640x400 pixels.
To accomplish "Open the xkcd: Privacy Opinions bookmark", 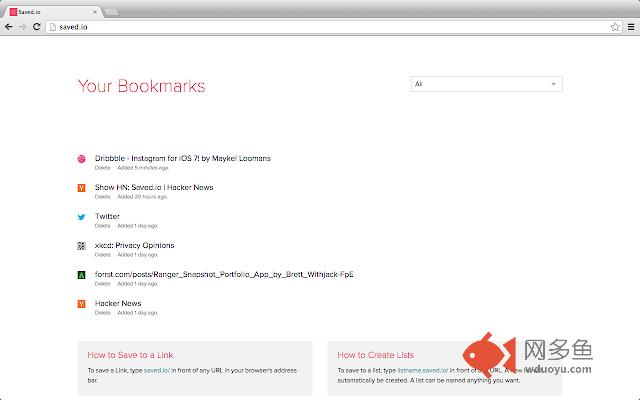I will click(134, 245).
